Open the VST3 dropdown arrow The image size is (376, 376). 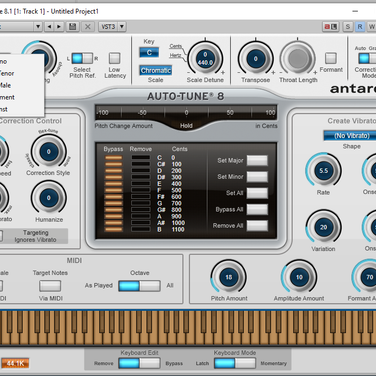point(122,26)
